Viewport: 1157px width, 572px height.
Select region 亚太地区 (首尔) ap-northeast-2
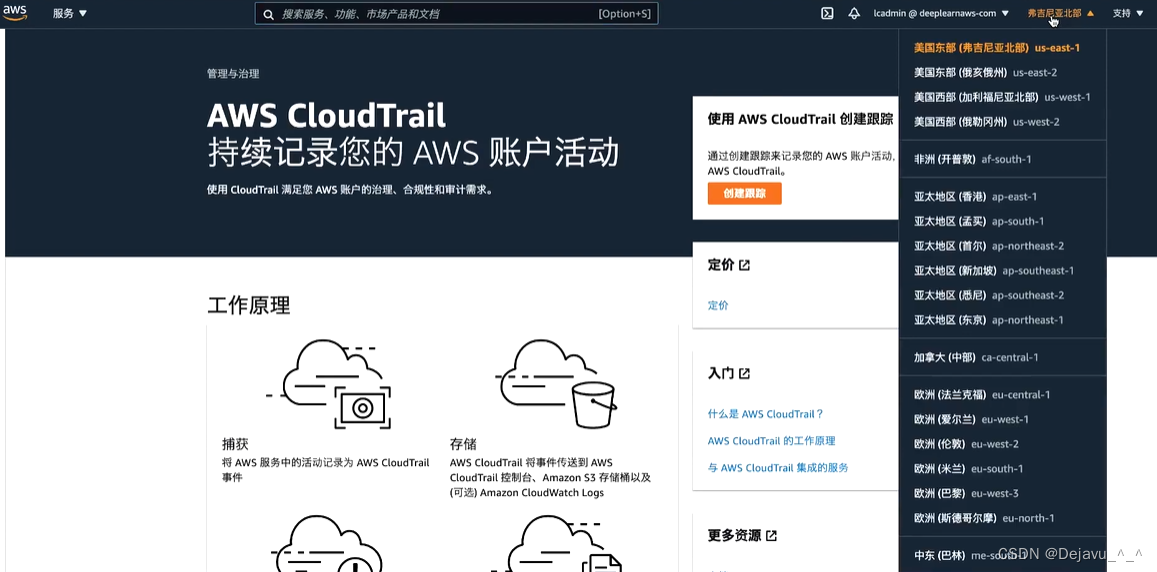point(989,246)
